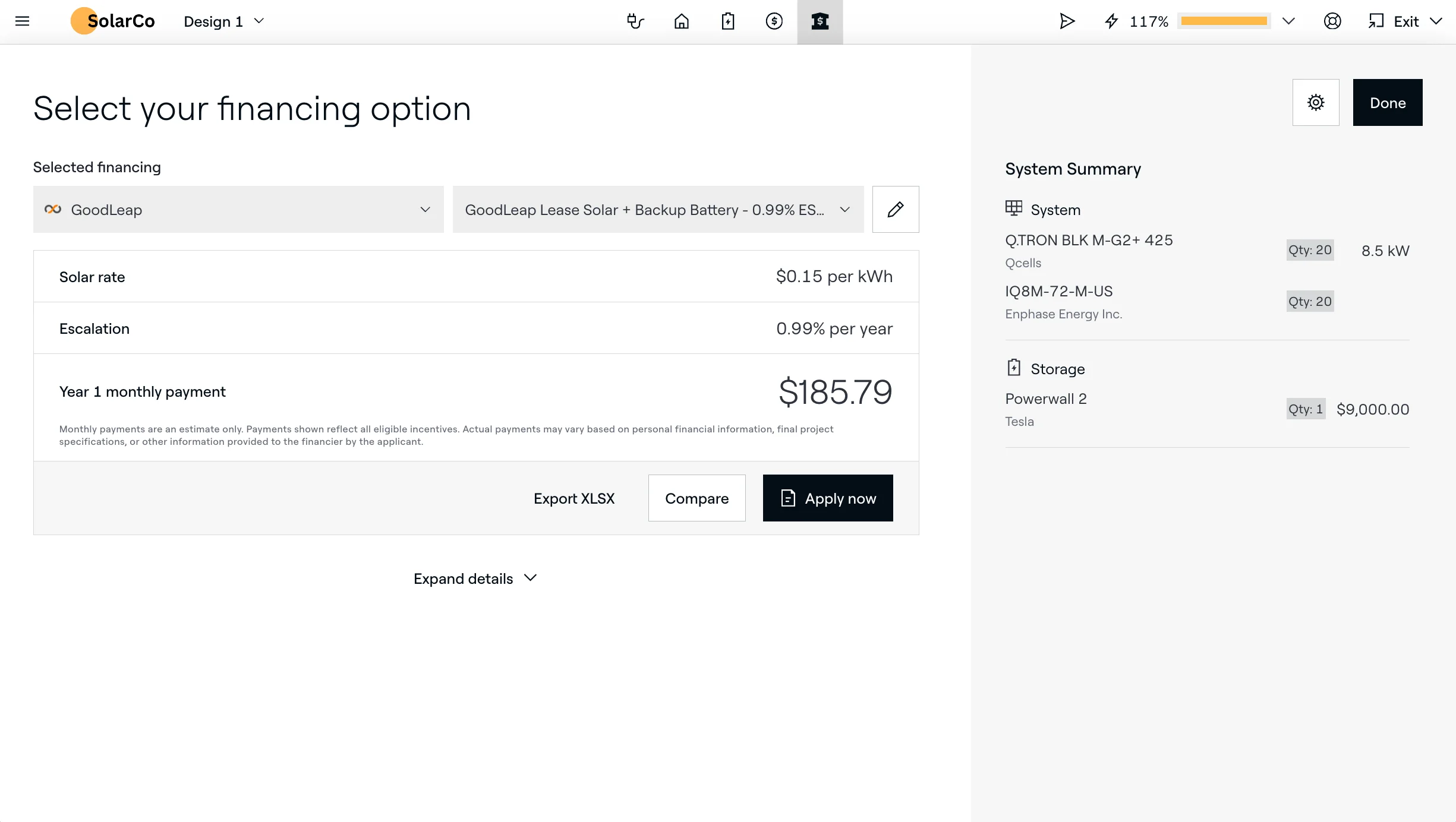The width and height of the screenshot is (1456, 822).
Task: Expand the energy offset chevron
Action: (1288, 21)
